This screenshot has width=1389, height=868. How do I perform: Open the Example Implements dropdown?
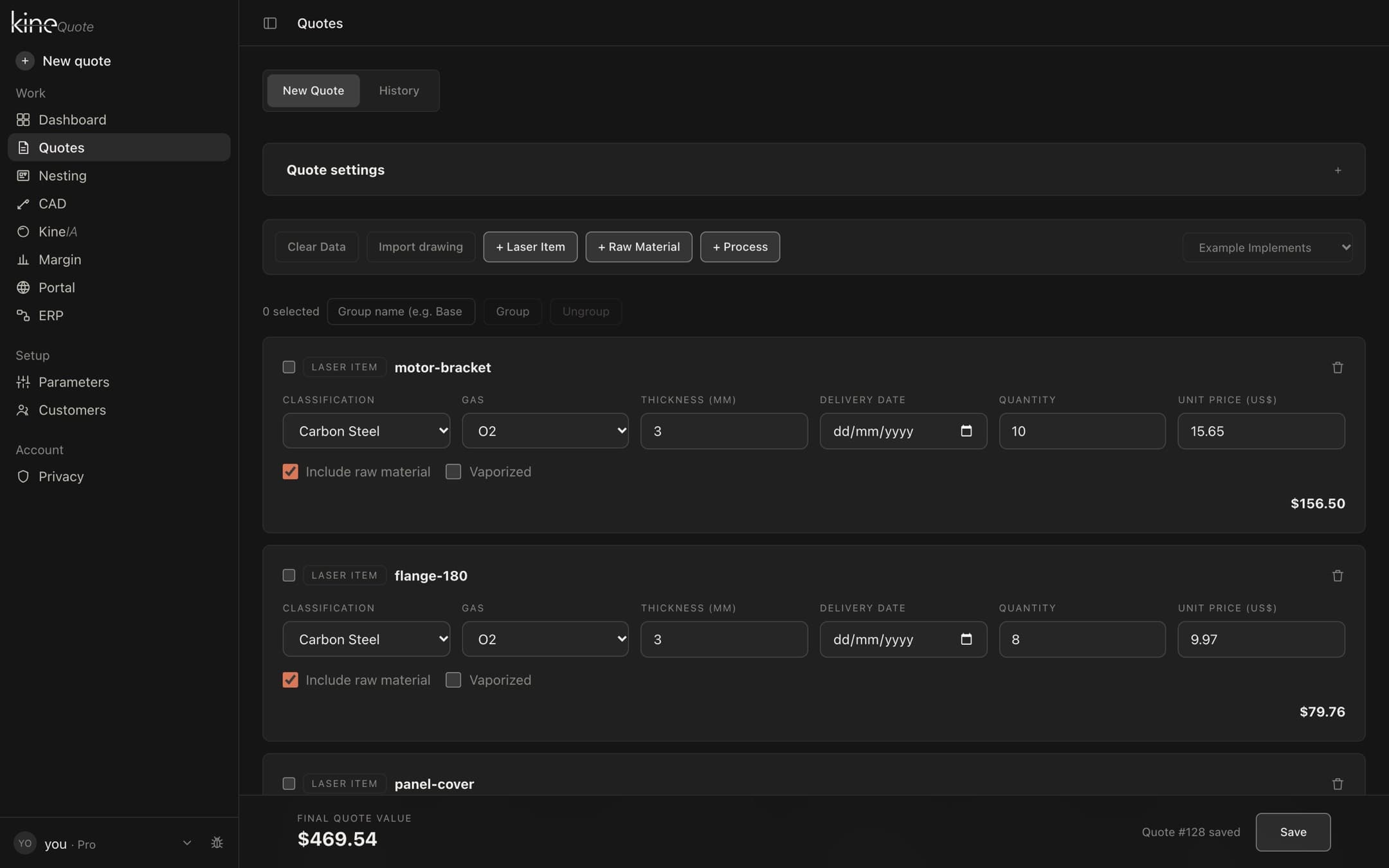[x=1267, y=248]
